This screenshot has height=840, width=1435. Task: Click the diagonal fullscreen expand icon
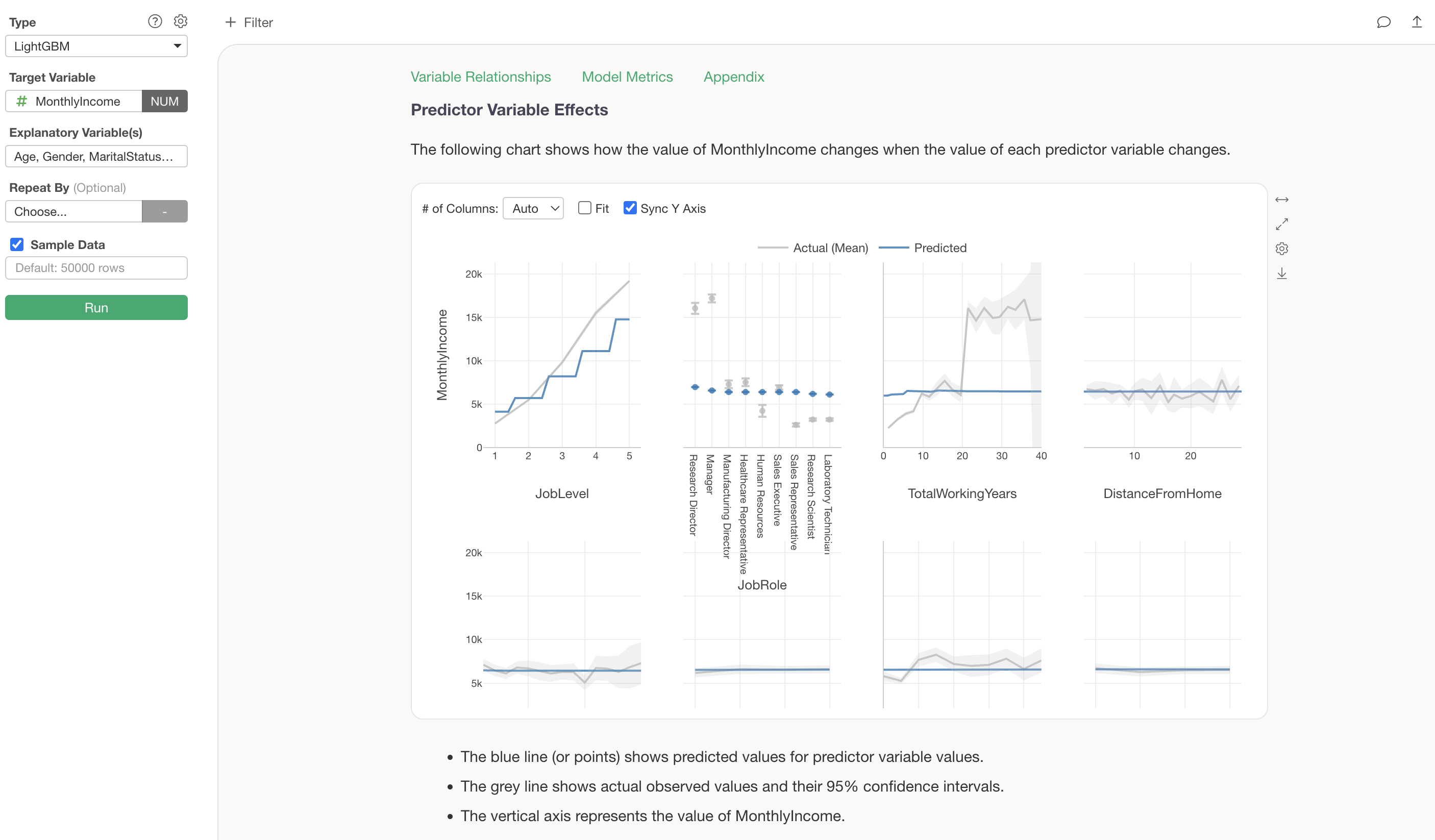coord(1281,225)
